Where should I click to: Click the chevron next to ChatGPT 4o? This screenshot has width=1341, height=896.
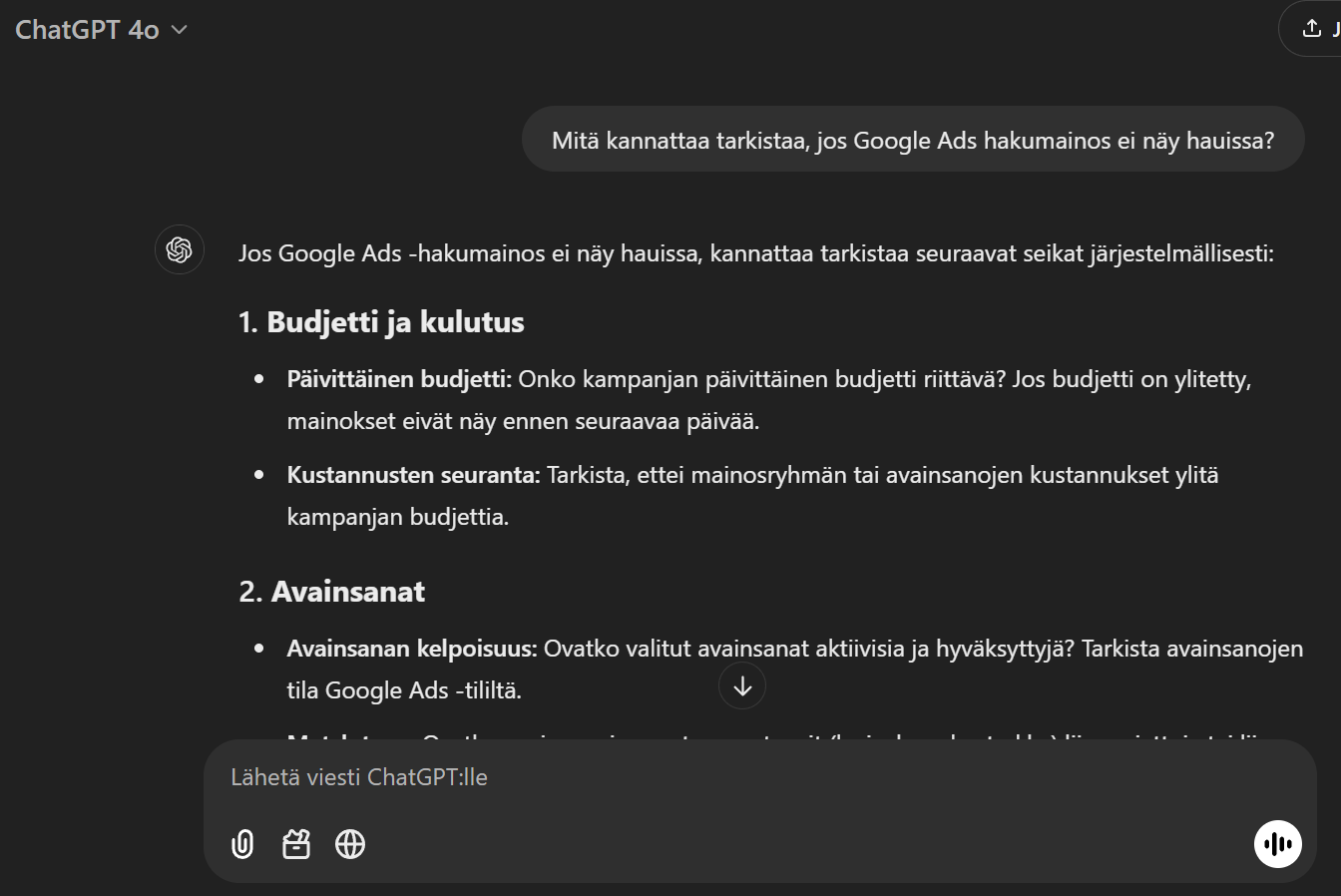click(180, 30)
